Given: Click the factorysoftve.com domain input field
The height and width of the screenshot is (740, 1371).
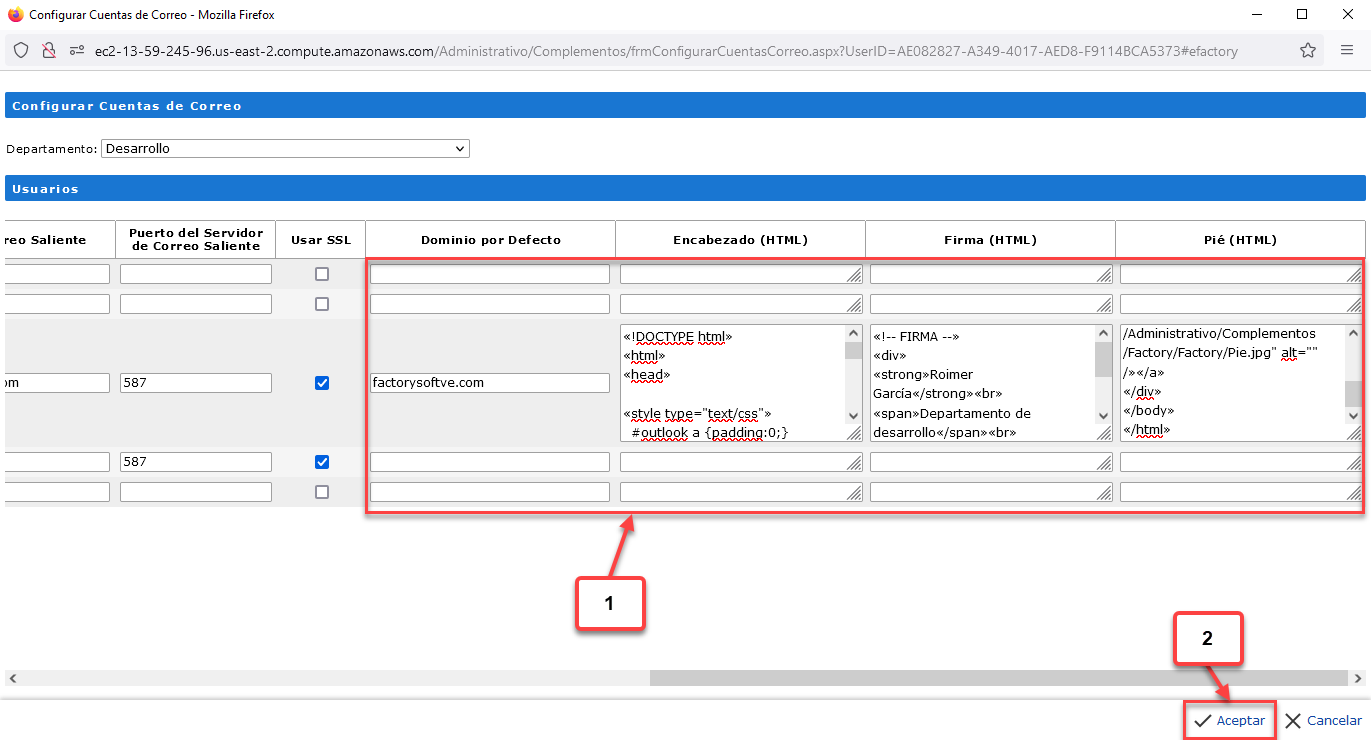Looking at the screenshot, I should 490,383.
